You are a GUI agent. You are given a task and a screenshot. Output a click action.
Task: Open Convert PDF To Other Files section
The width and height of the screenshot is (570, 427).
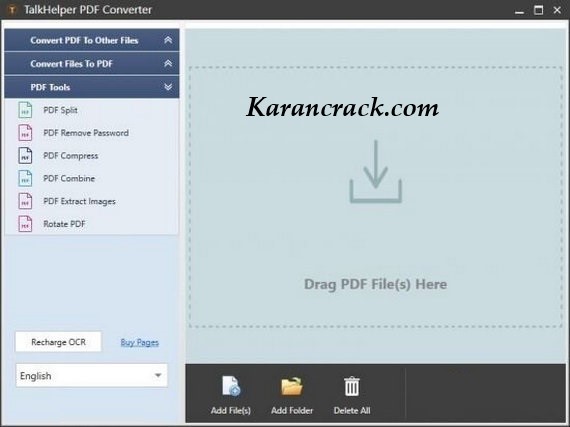tap(92, 40)
